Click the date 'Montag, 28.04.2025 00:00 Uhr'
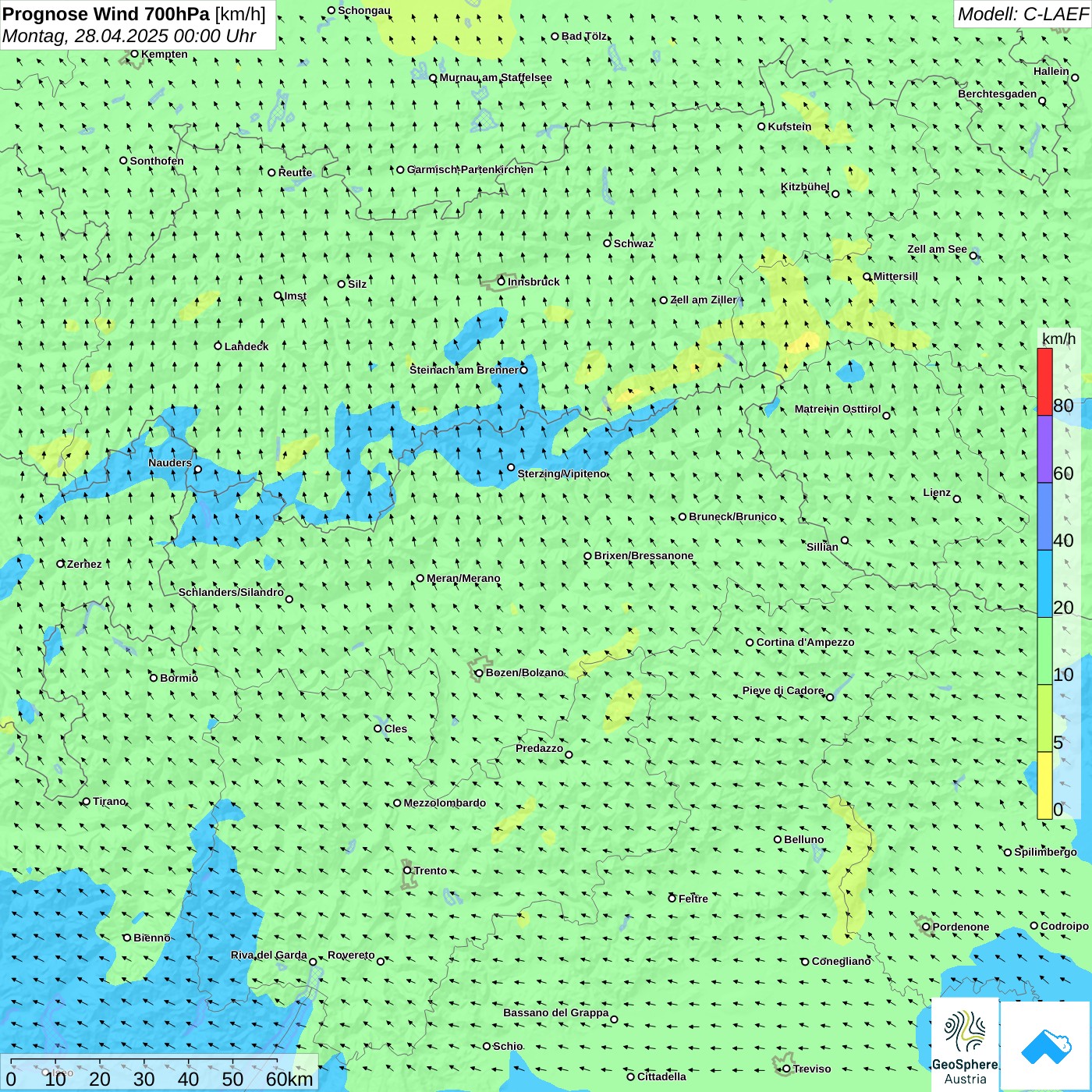Viewport: 1092px width, 1092px height. click(x=129, y=36)
